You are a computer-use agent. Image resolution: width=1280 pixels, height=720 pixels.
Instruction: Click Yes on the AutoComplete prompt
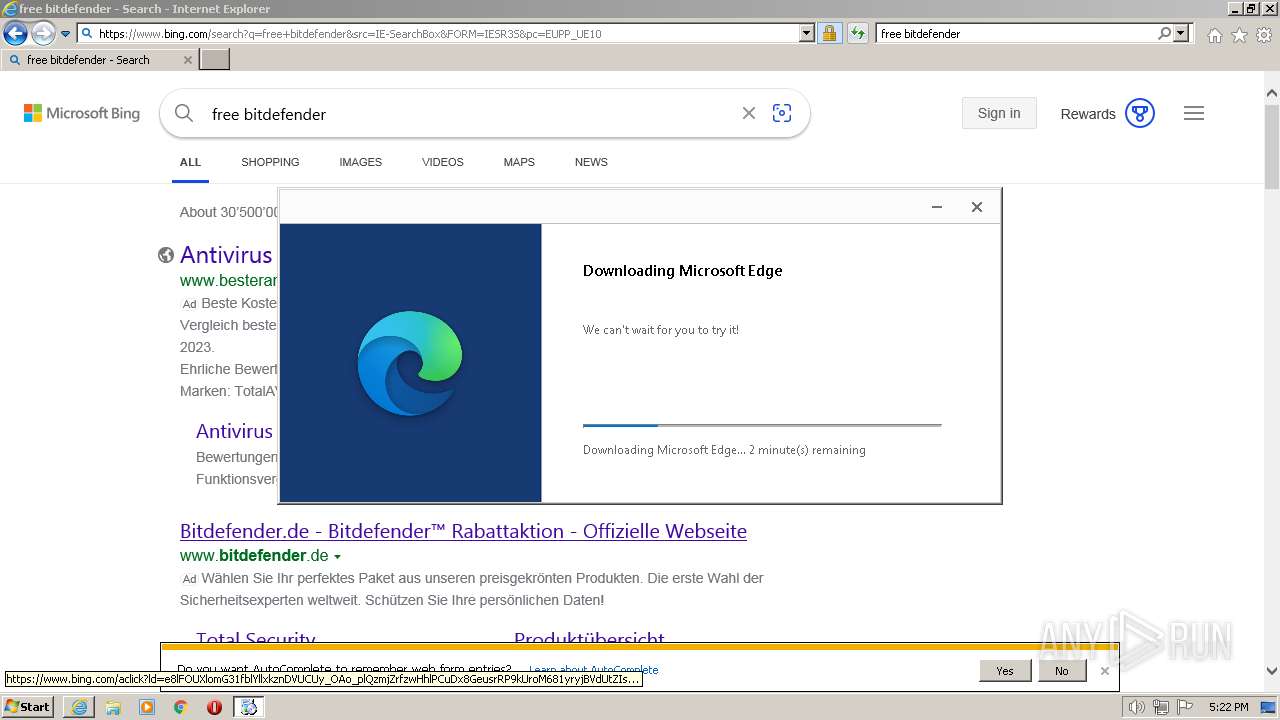(x=1005, y=671)
